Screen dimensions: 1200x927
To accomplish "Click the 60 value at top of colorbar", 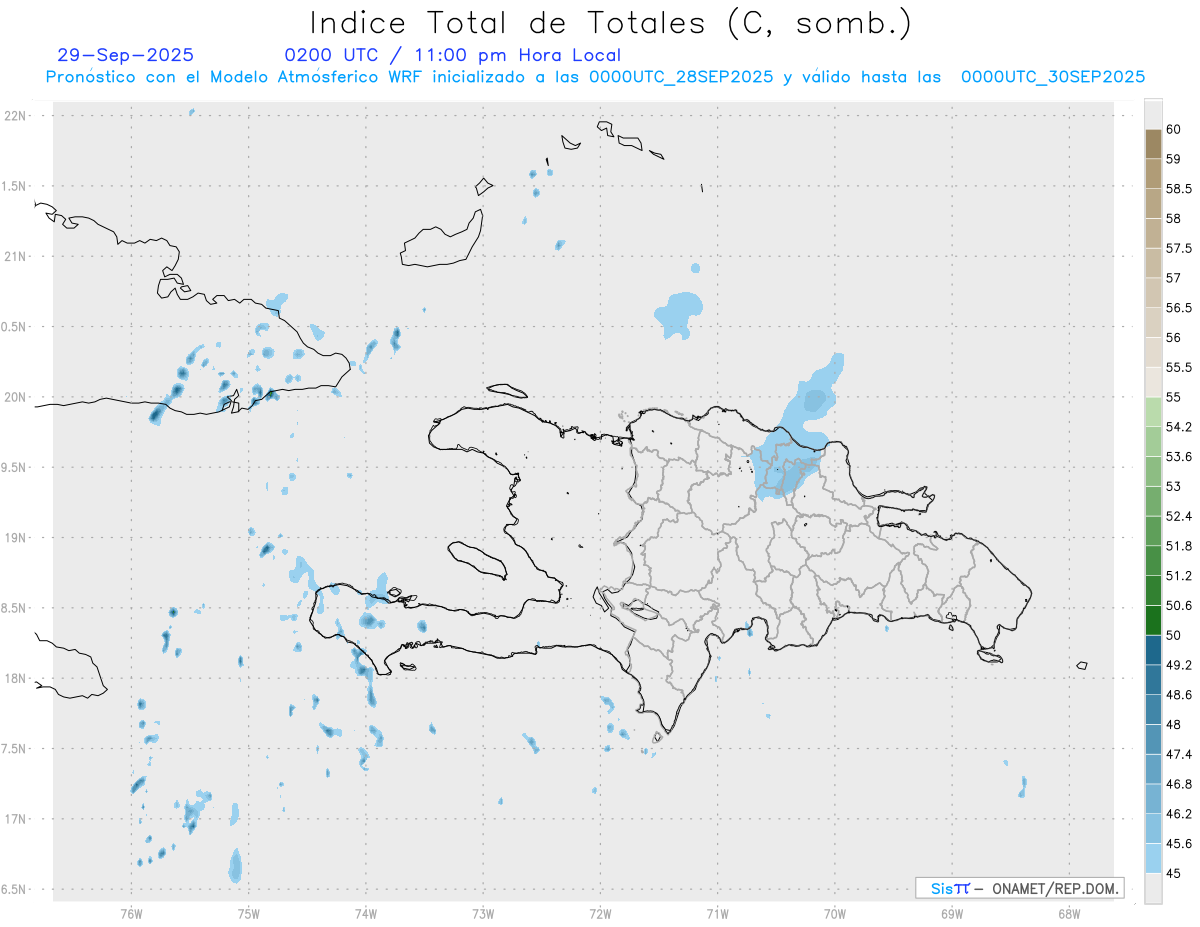I will 1174,129.
